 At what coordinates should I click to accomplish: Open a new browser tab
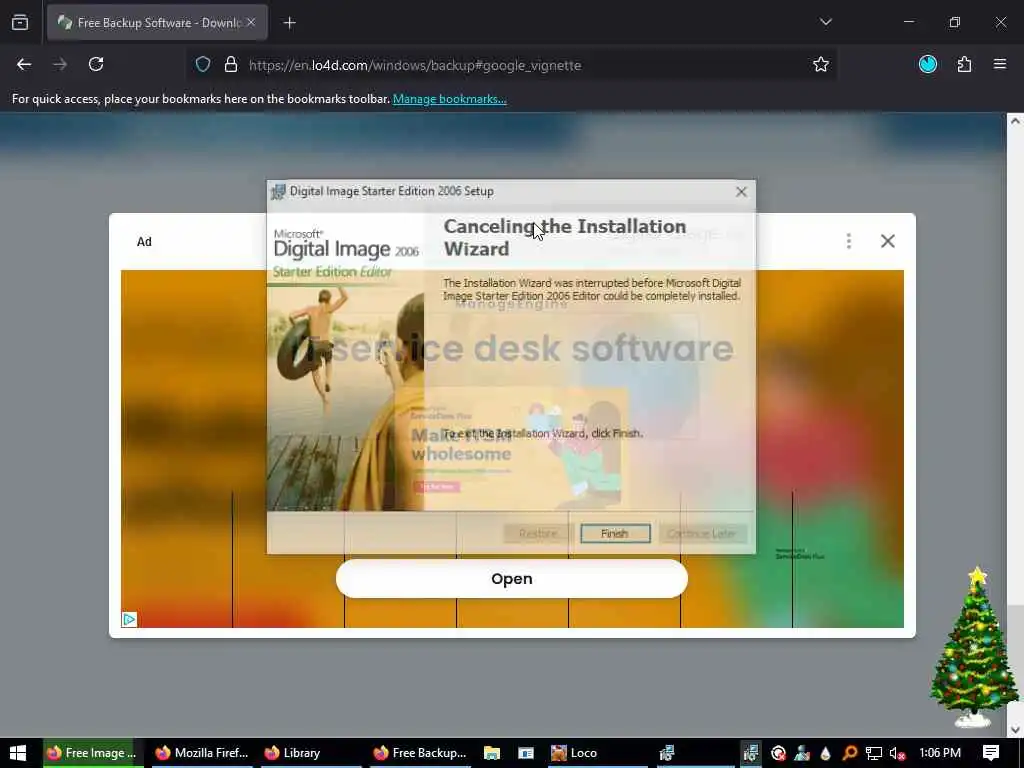click(x=289, y=23)
